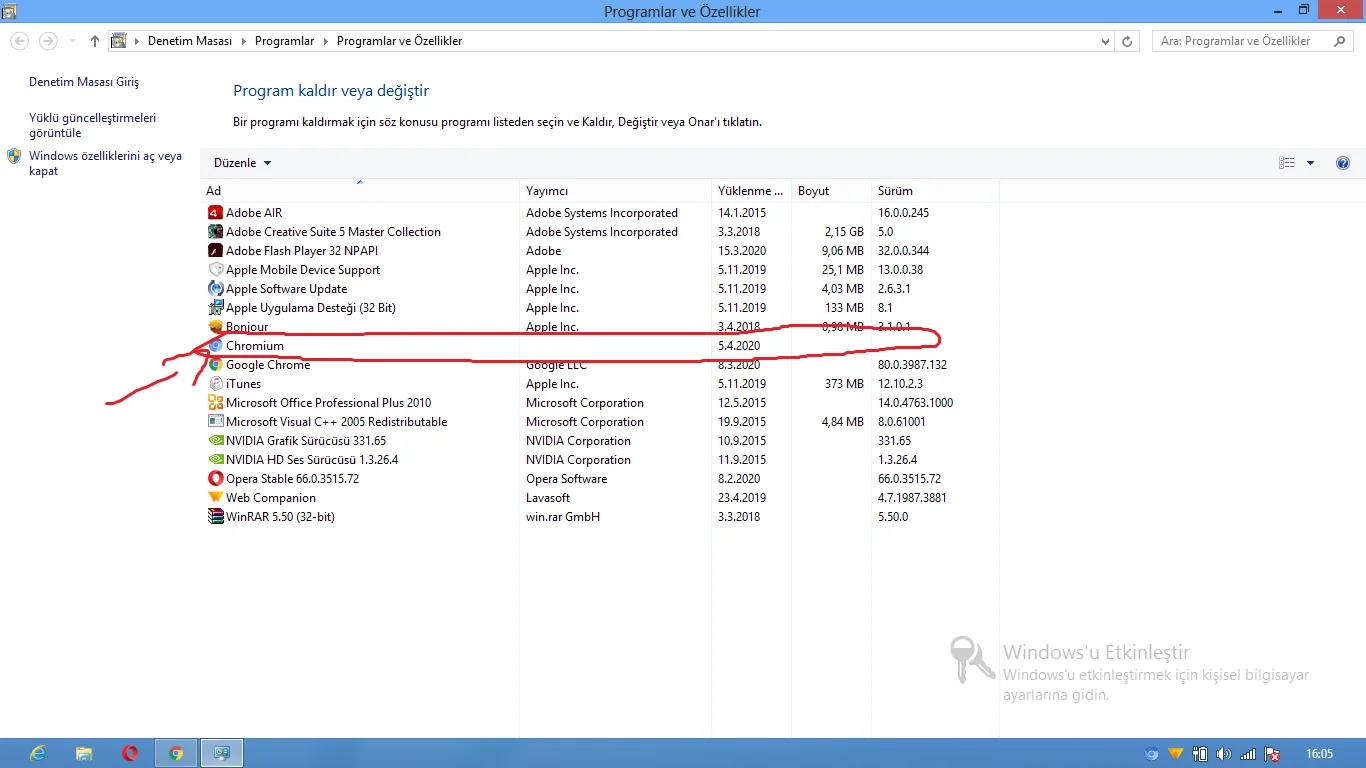Select the Google Chrome row name
Viewport: 1366px width, 768px height.
[268, 365]
